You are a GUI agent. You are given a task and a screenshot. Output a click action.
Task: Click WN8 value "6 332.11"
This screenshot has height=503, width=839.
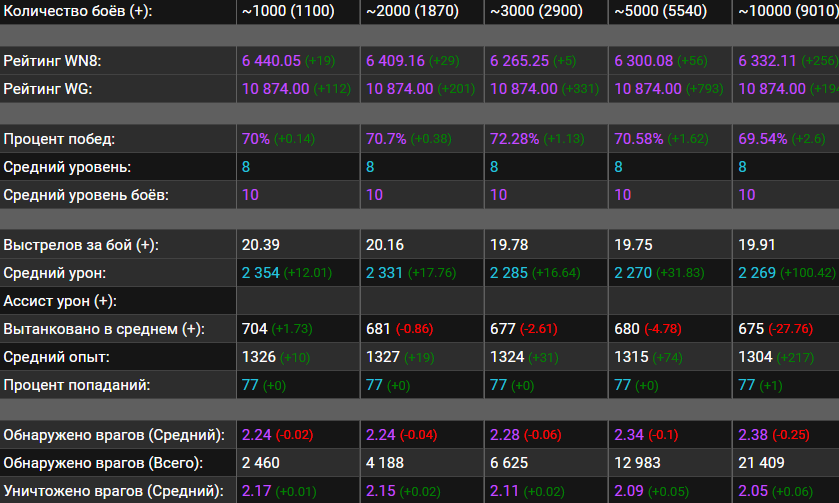[x=767, y=61]
